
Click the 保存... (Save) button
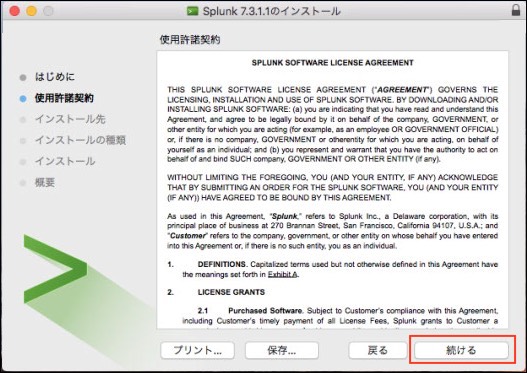282,350
